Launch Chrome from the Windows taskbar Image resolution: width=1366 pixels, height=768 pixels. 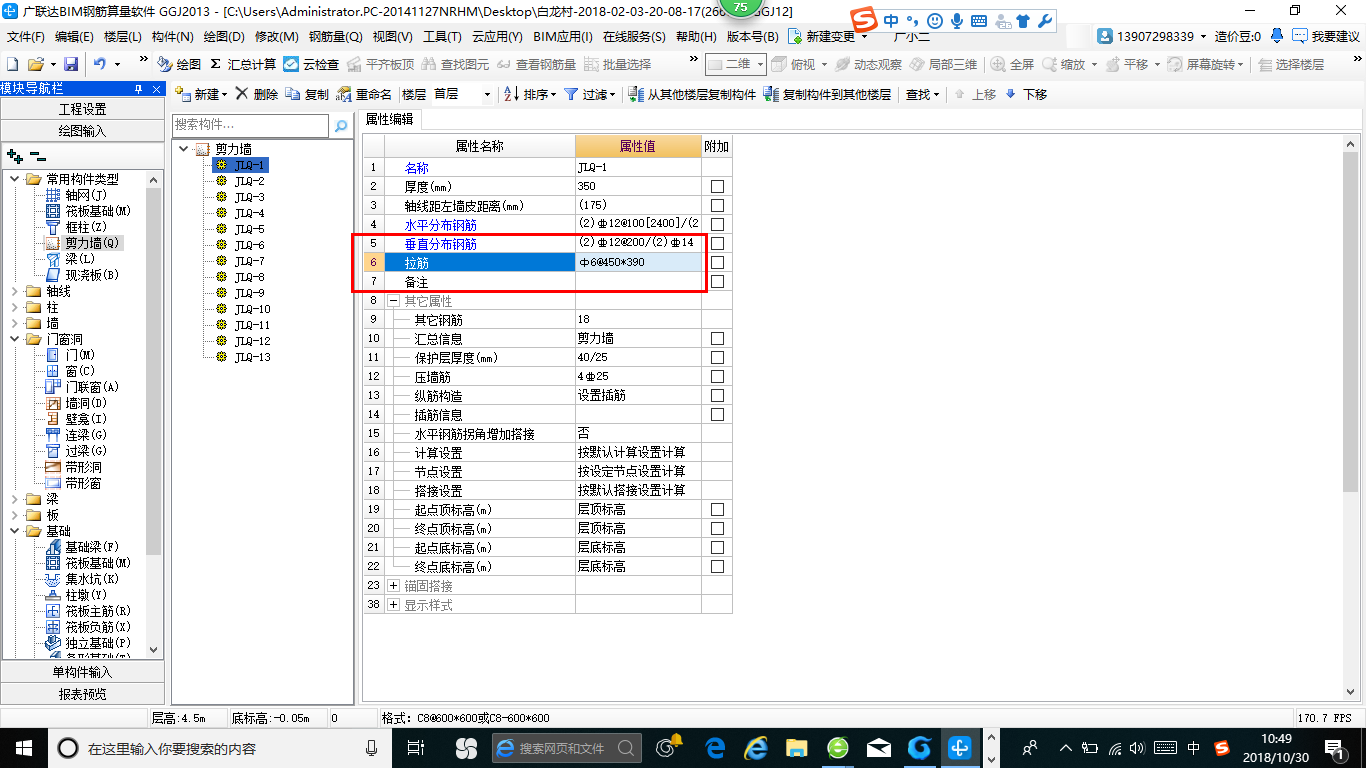click(x=919, y=746)
